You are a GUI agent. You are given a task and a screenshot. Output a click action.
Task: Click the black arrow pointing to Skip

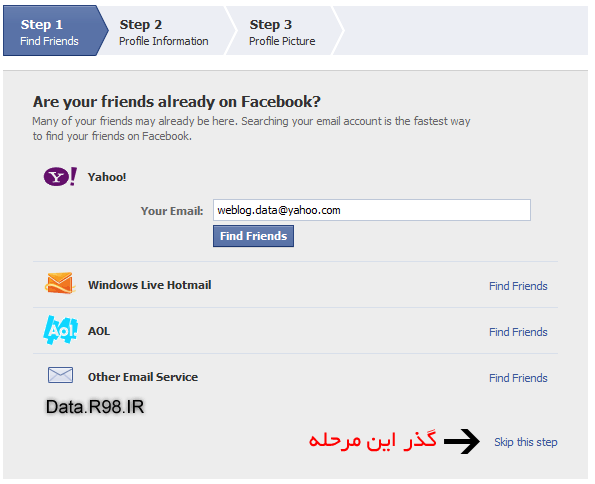462,441
